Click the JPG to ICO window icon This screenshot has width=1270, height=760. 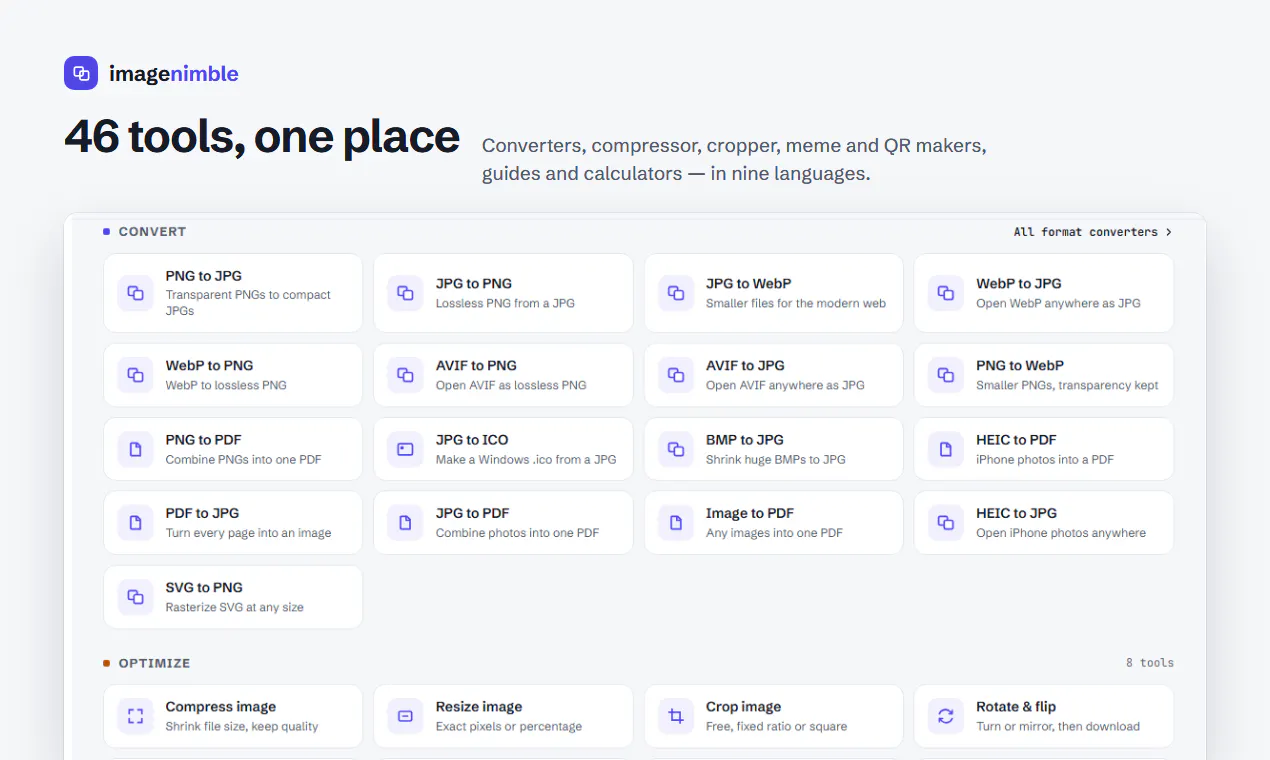tap(405, 449)
